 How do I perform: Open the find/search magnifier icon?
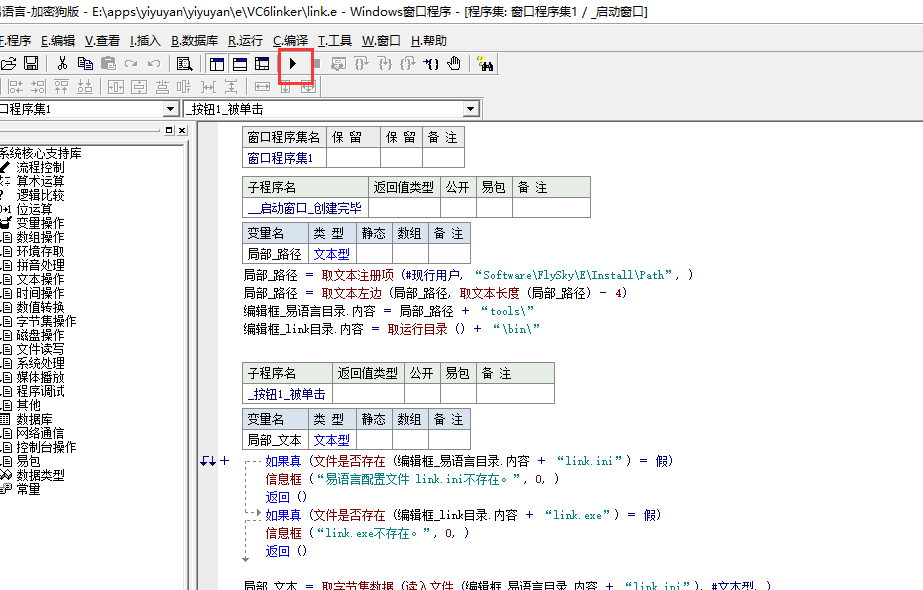[x=184, y=64]
